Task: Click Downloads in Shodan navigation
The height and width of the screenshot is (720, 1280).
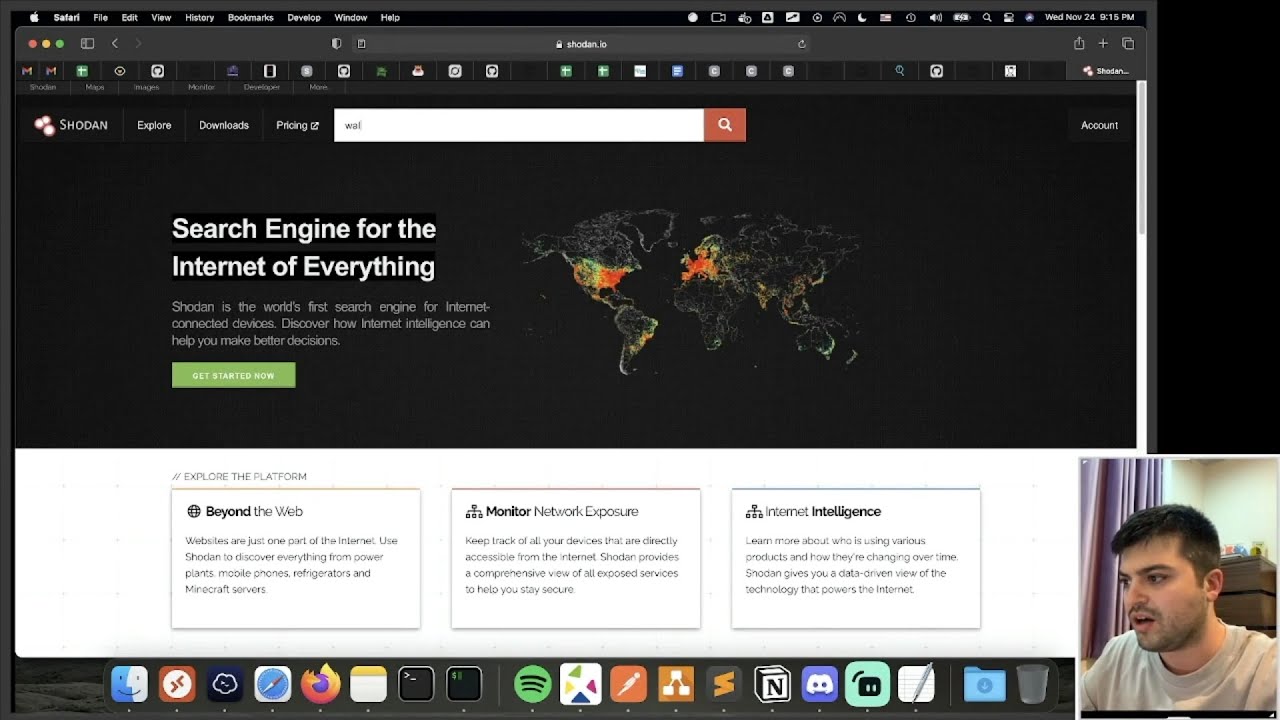Action: point(224,125)
